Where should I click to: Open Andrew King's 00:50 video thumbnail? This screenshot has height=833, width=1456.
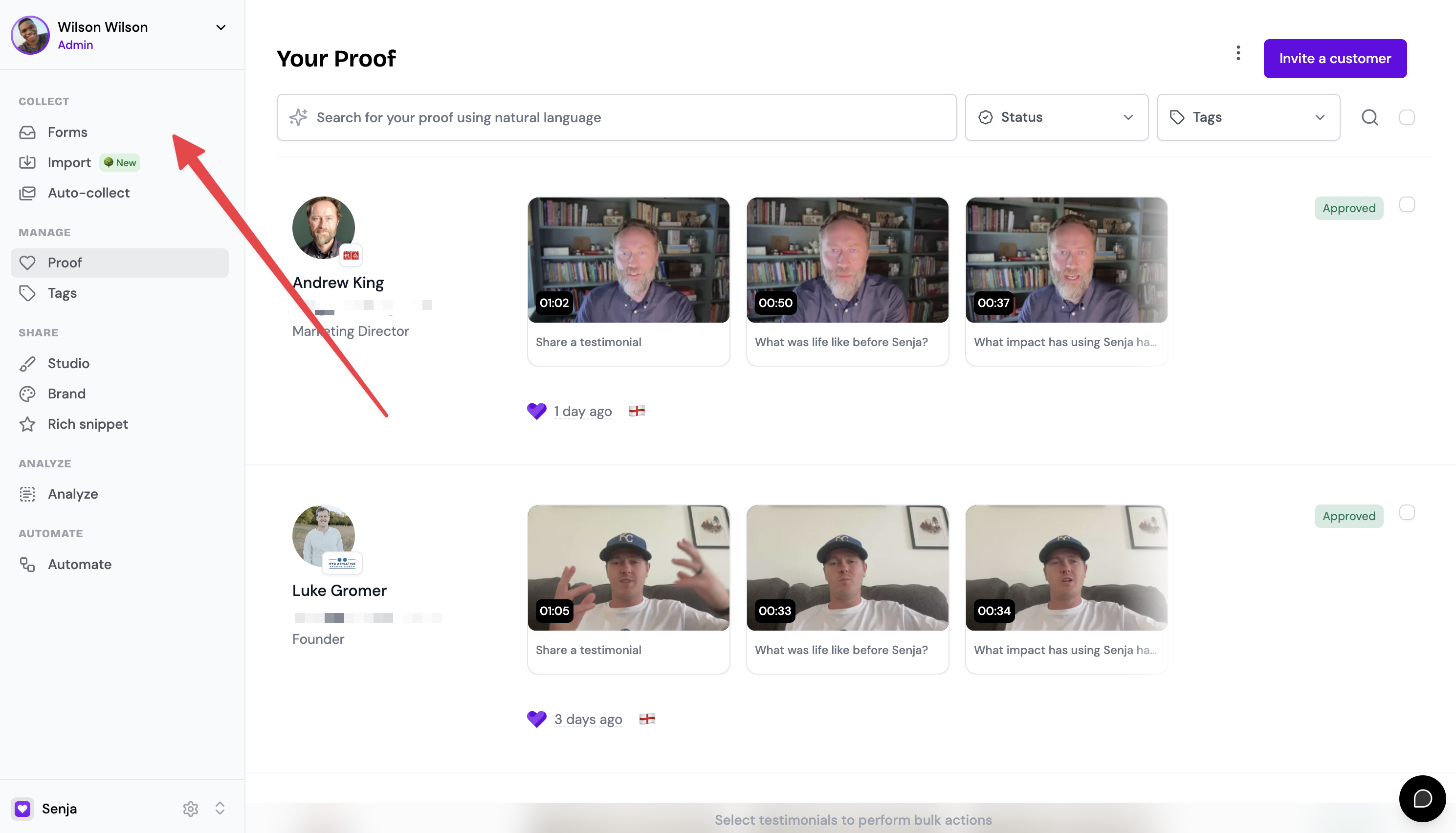[847, 260]
